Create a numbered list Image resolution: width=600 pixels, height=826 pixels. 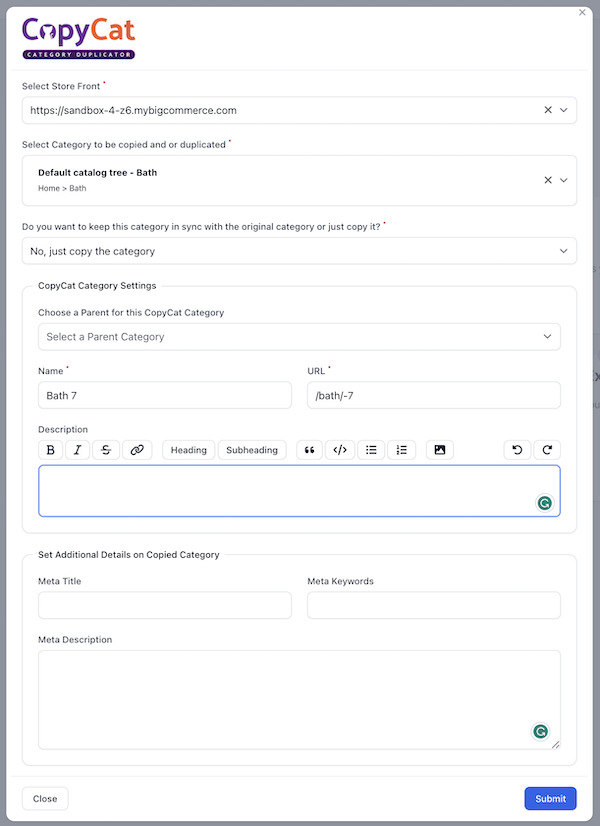(401, 450)
